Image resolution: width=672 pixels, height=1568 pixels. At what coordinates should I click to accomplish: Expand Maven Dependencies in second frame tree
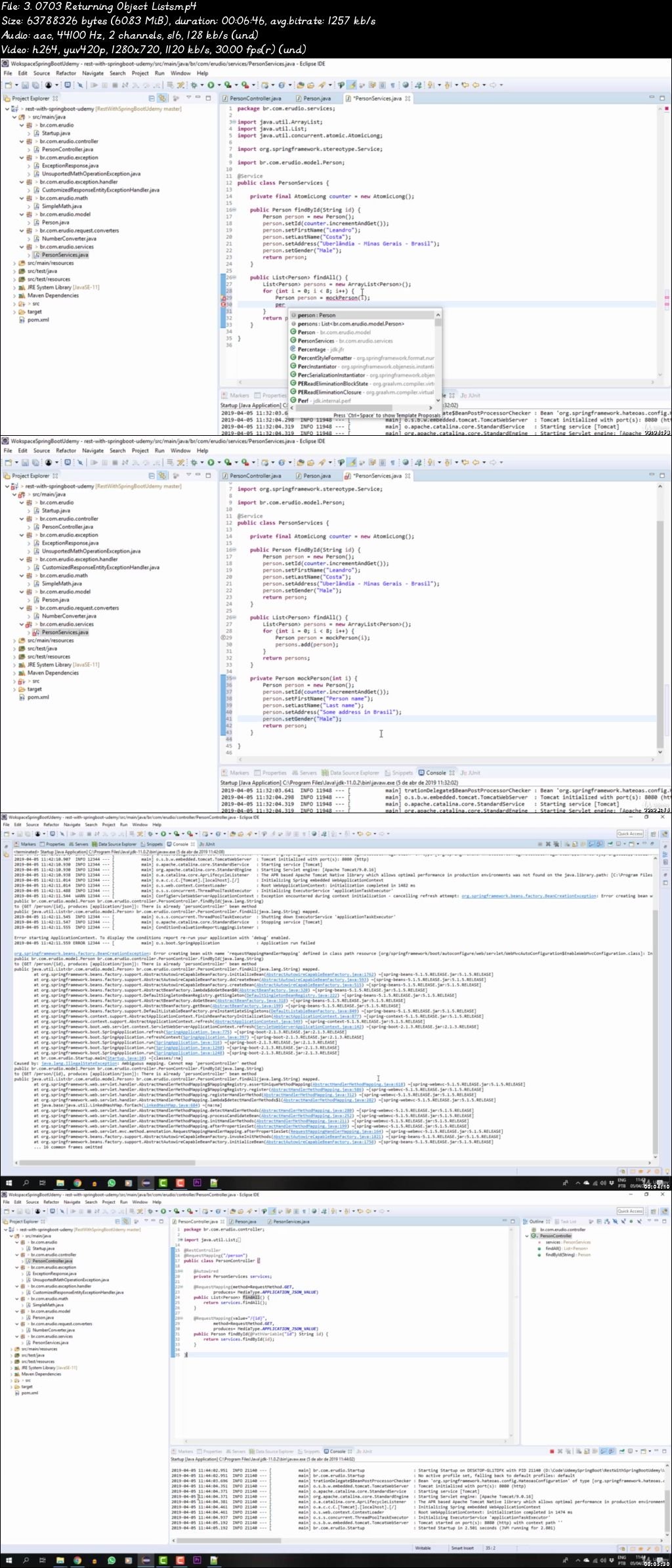(14, 673)
